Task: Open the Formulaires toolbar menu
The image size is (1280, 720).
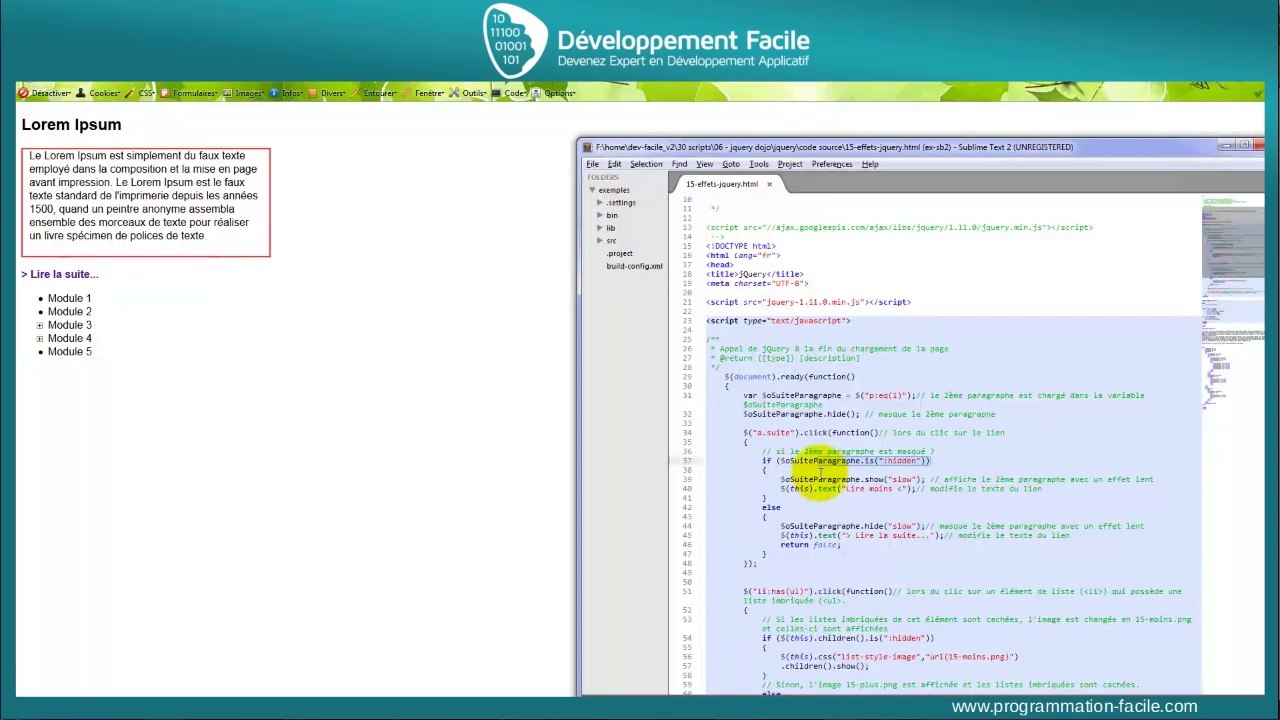Action: [189, 93]
